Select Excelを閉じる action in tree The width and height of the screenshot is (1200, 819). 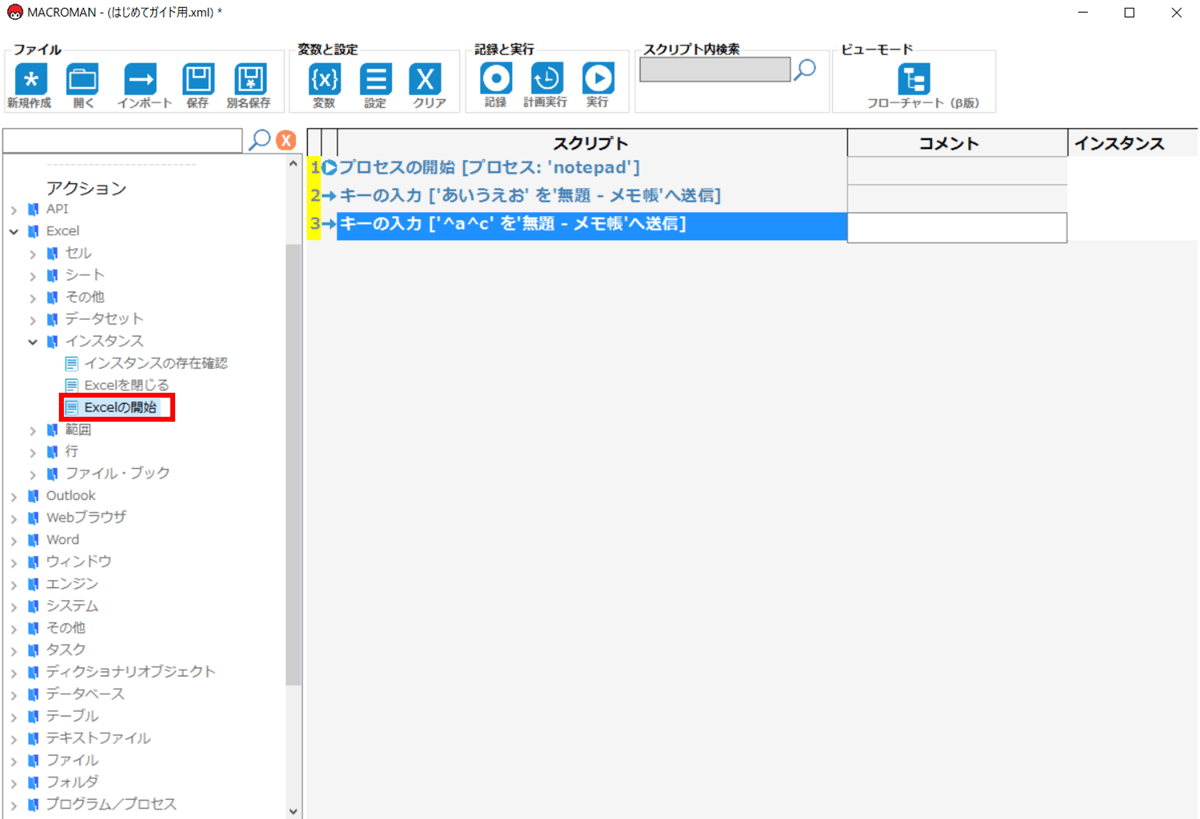(x=127, y=385)
